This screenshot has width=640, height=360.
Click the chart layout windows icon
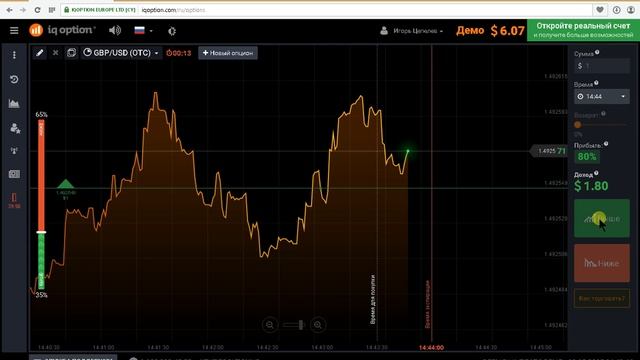71,53
